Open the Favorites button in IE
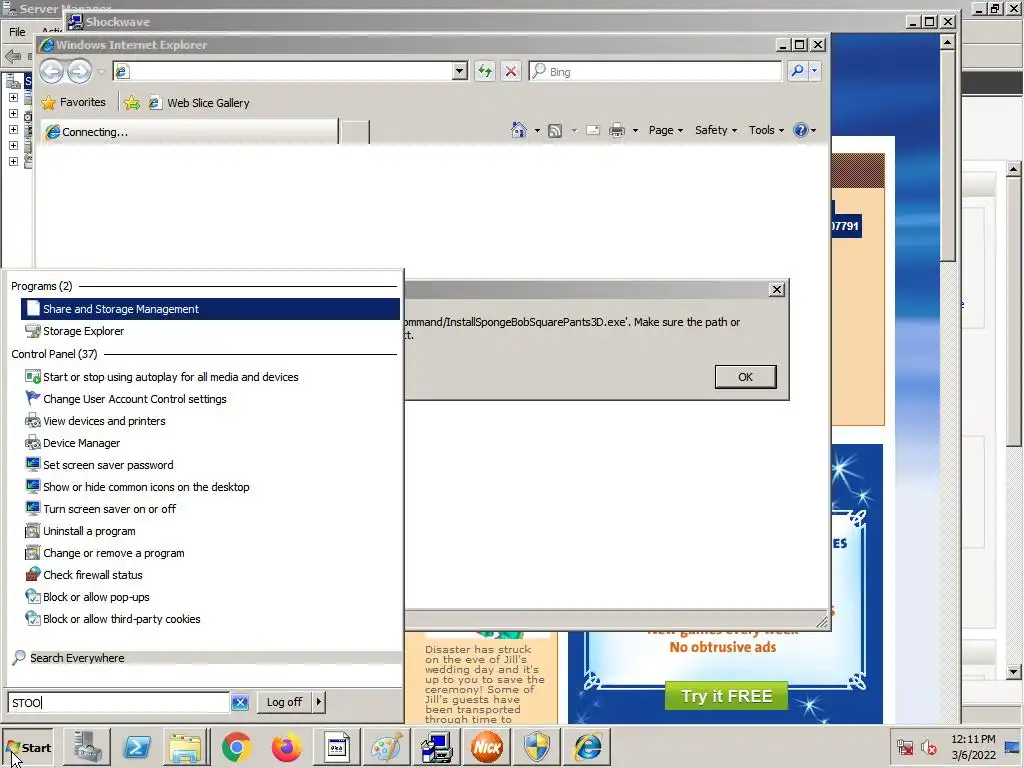 point(73,103)
